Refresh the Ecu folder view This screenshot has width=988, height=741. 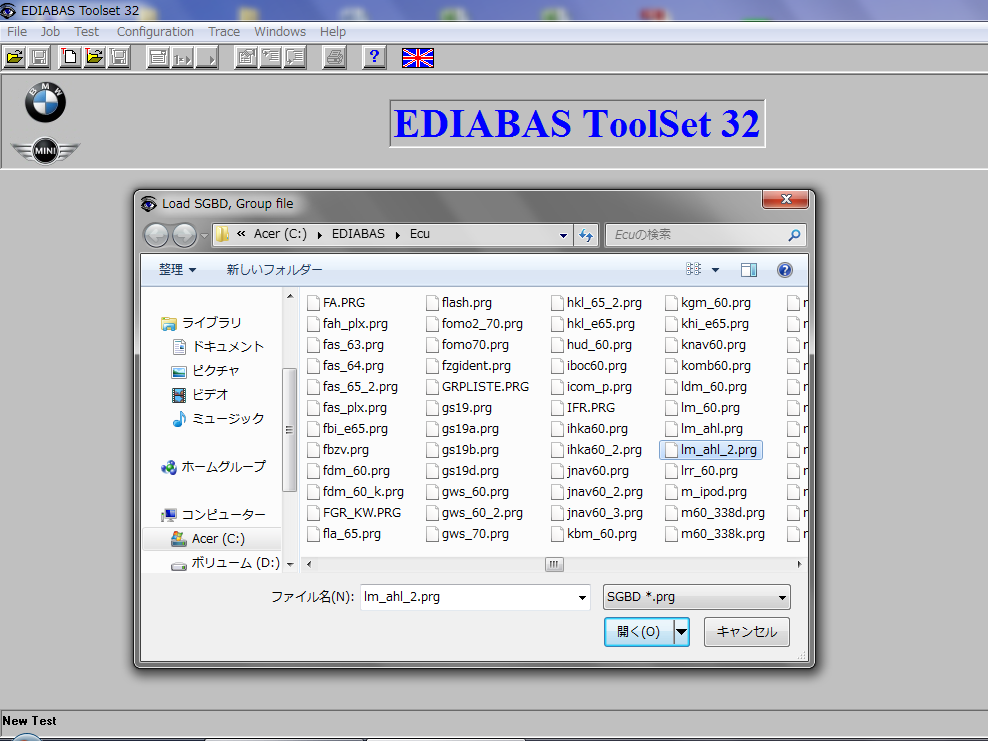tap(586, 235)
